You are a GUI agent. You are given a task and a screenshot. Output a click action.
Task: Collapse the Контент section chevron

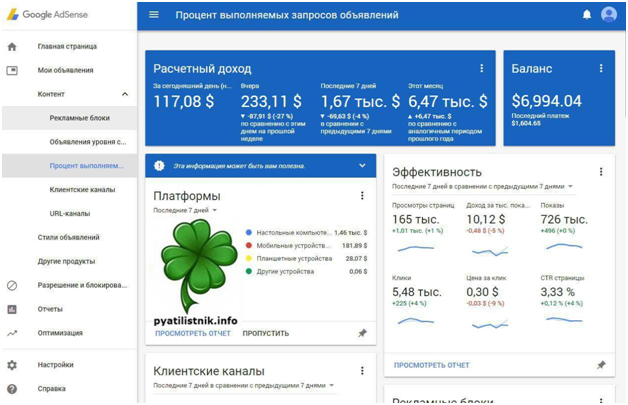point(125,94)
